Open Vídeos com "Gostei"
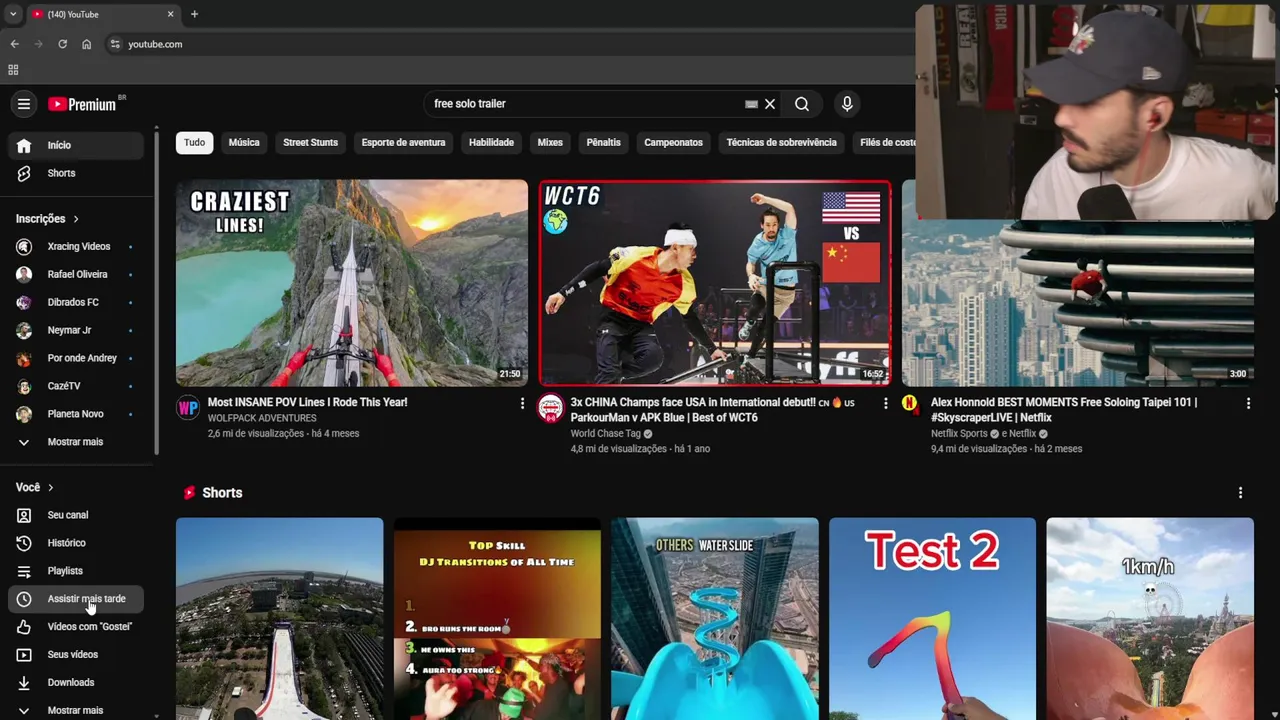The image size is (1280, 720). pyautogui.click(x=76, y=627)
